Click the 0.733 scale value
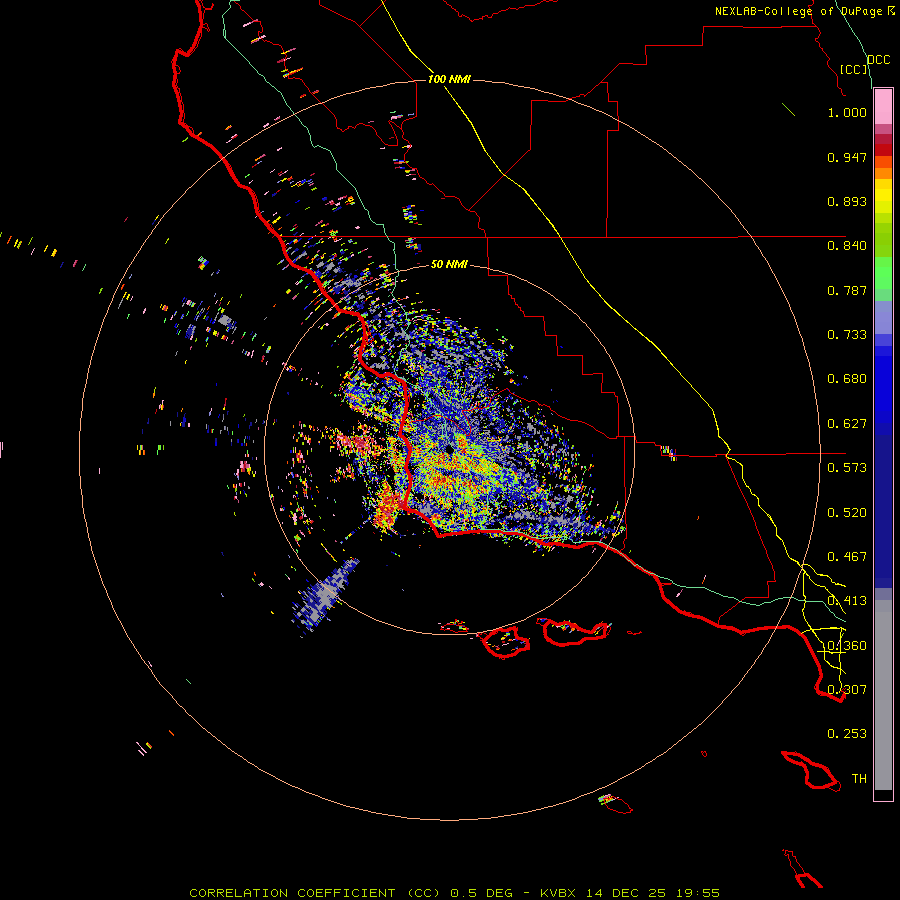This screenshot has height=900, width=900. (x=847, y=335)
